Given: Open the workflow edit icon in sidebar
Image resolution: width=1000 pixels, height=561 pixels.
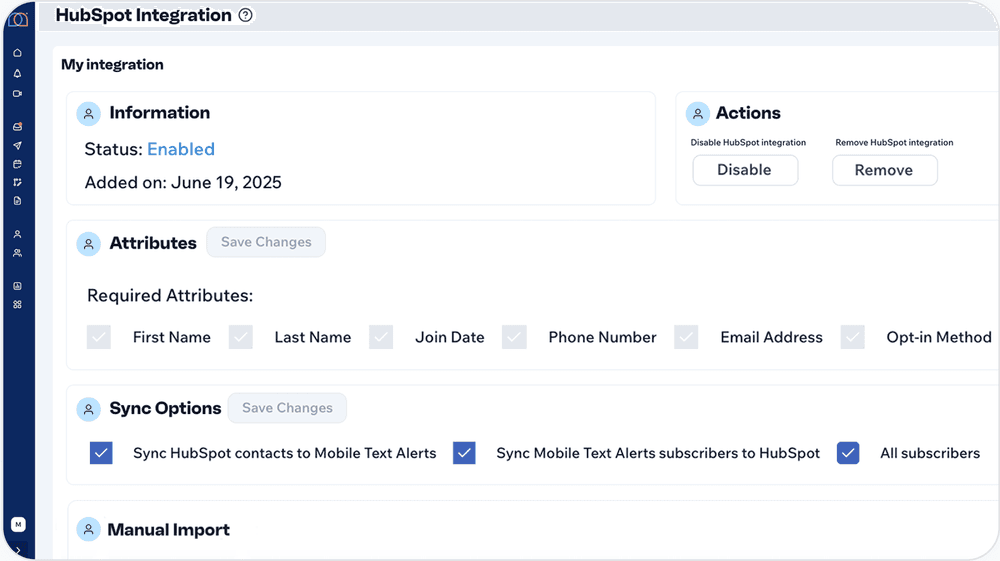Looking at the screenshot, I should [x=18, y=182].
